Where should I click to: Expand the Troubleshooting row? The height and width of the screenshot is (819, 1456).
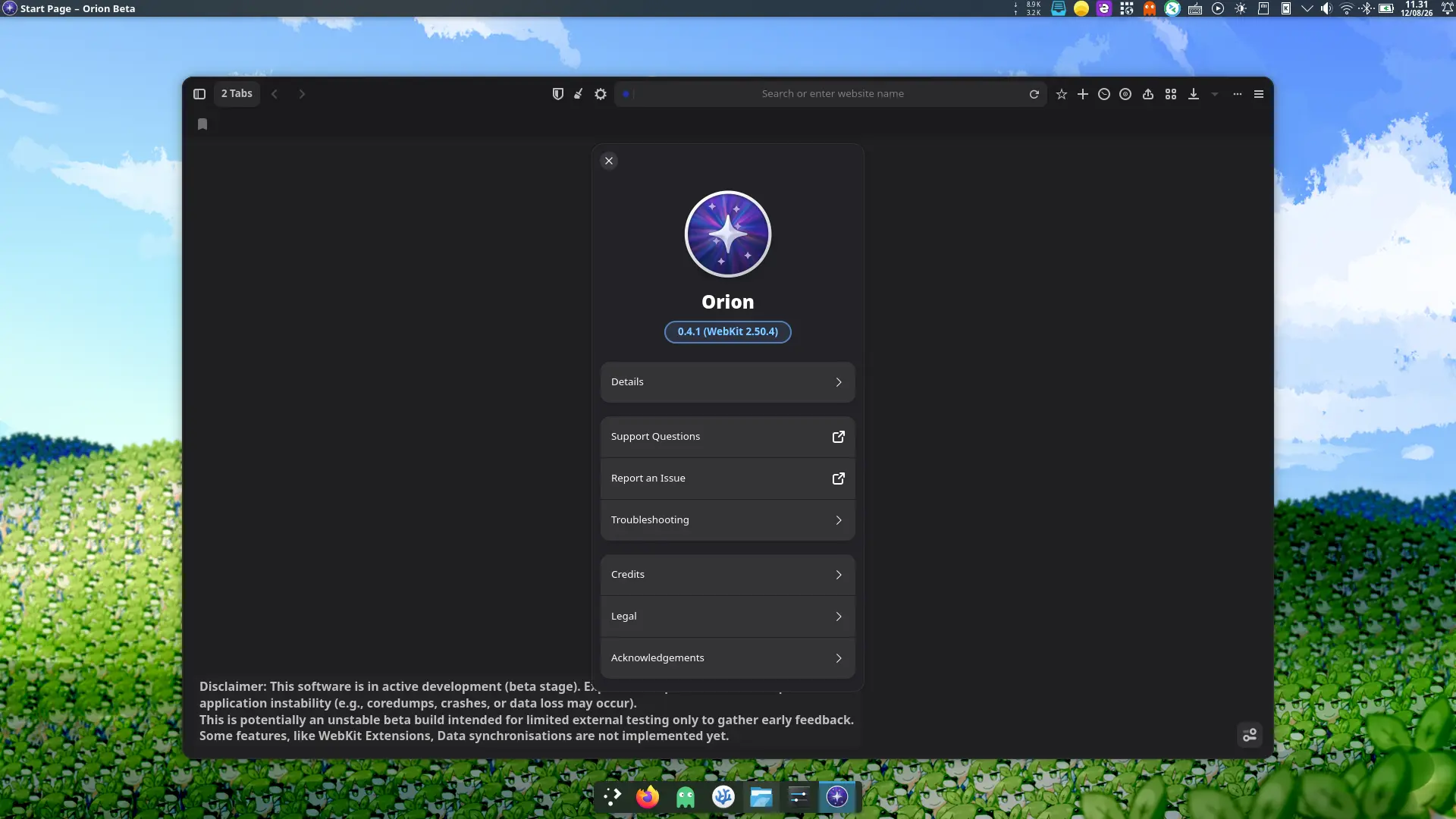pyautogui.click(x=728, y=520)
